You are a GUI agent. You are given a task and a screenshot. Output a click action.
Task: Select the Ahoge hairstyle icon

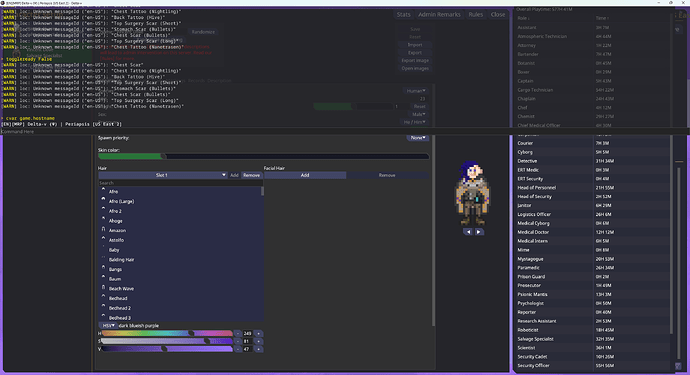pos(103,219)
